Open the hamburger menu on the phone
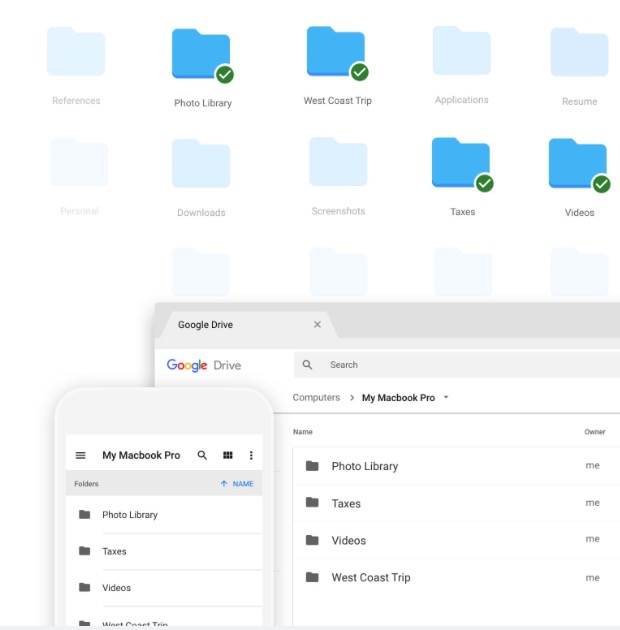This screenshot has width=620, height=630. point(80,455)
